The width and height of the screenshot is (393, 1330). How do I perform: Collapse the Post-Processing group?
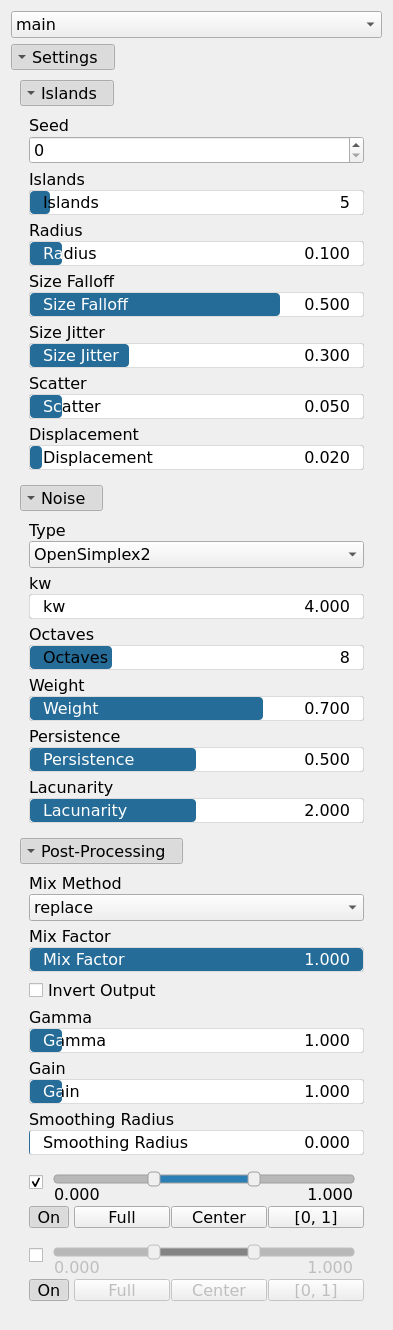click(x=101, y=851)
